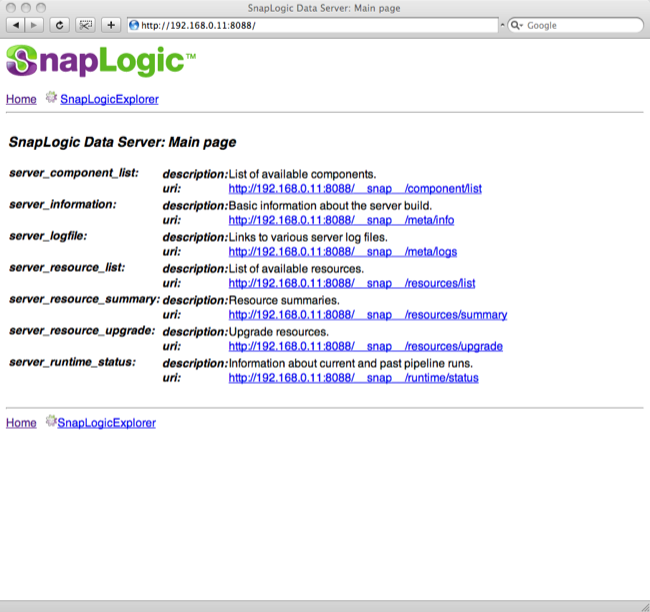
Task: Focus the address bar URL field
Action: [x=313, y=25]
